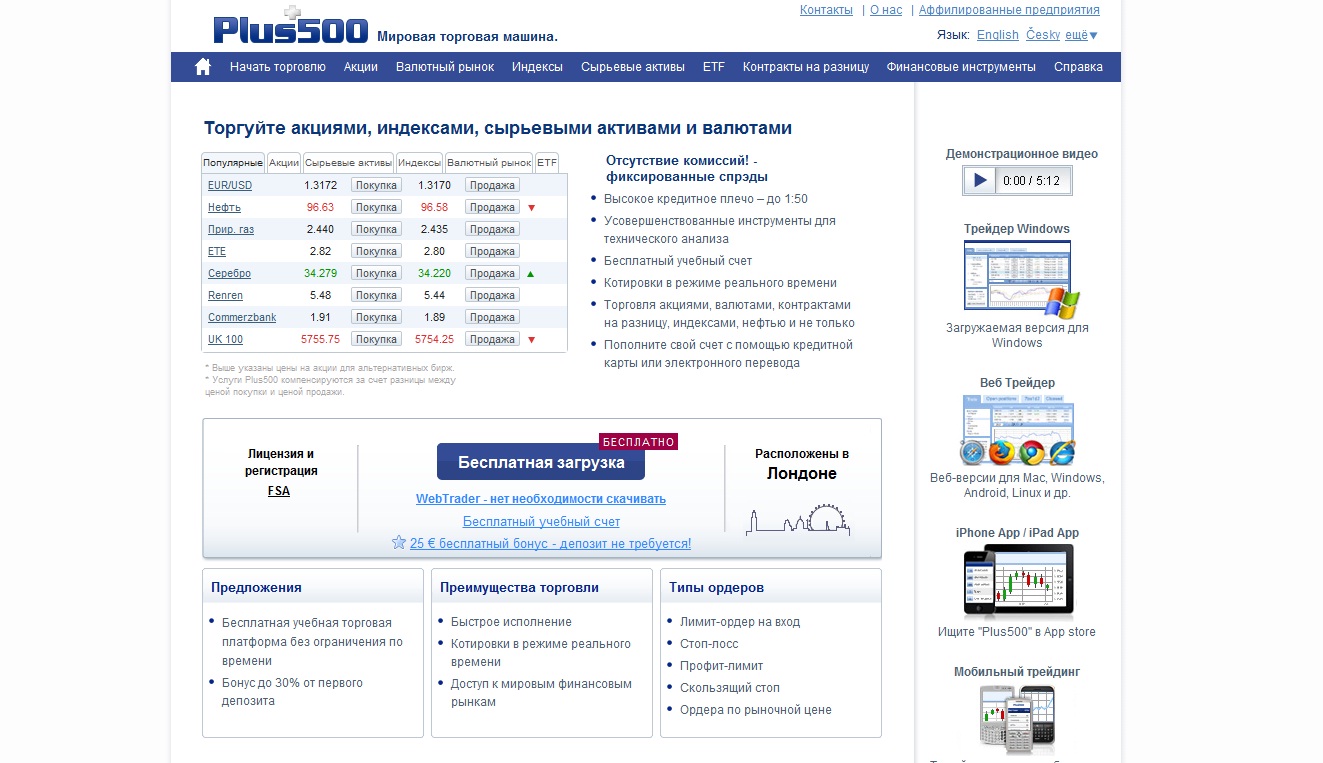Click the Plus500 logo
1323x763 pixels.
click(x=291, y=26)
